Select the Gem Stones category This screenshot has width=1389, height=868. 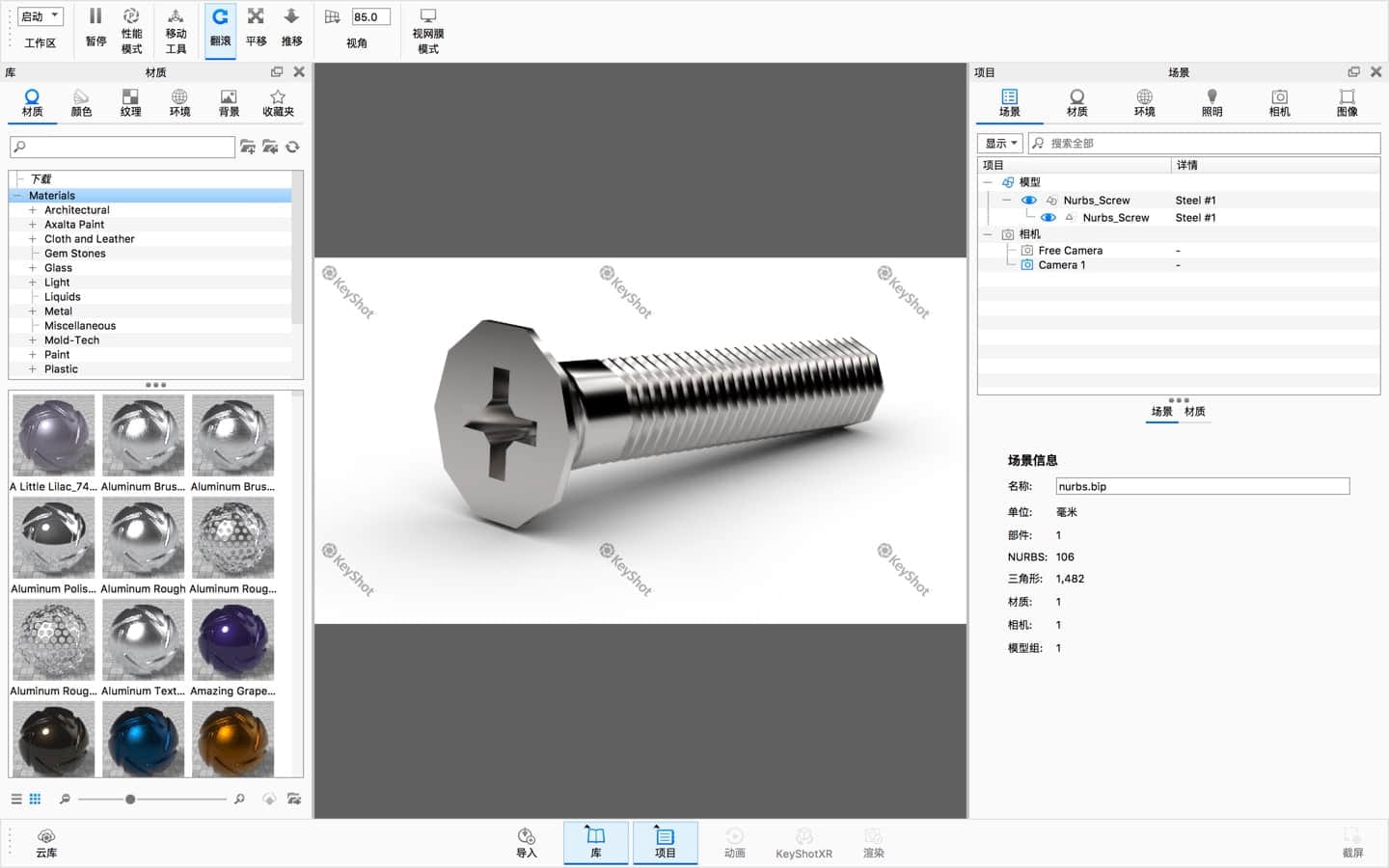[x=74, y=254]
